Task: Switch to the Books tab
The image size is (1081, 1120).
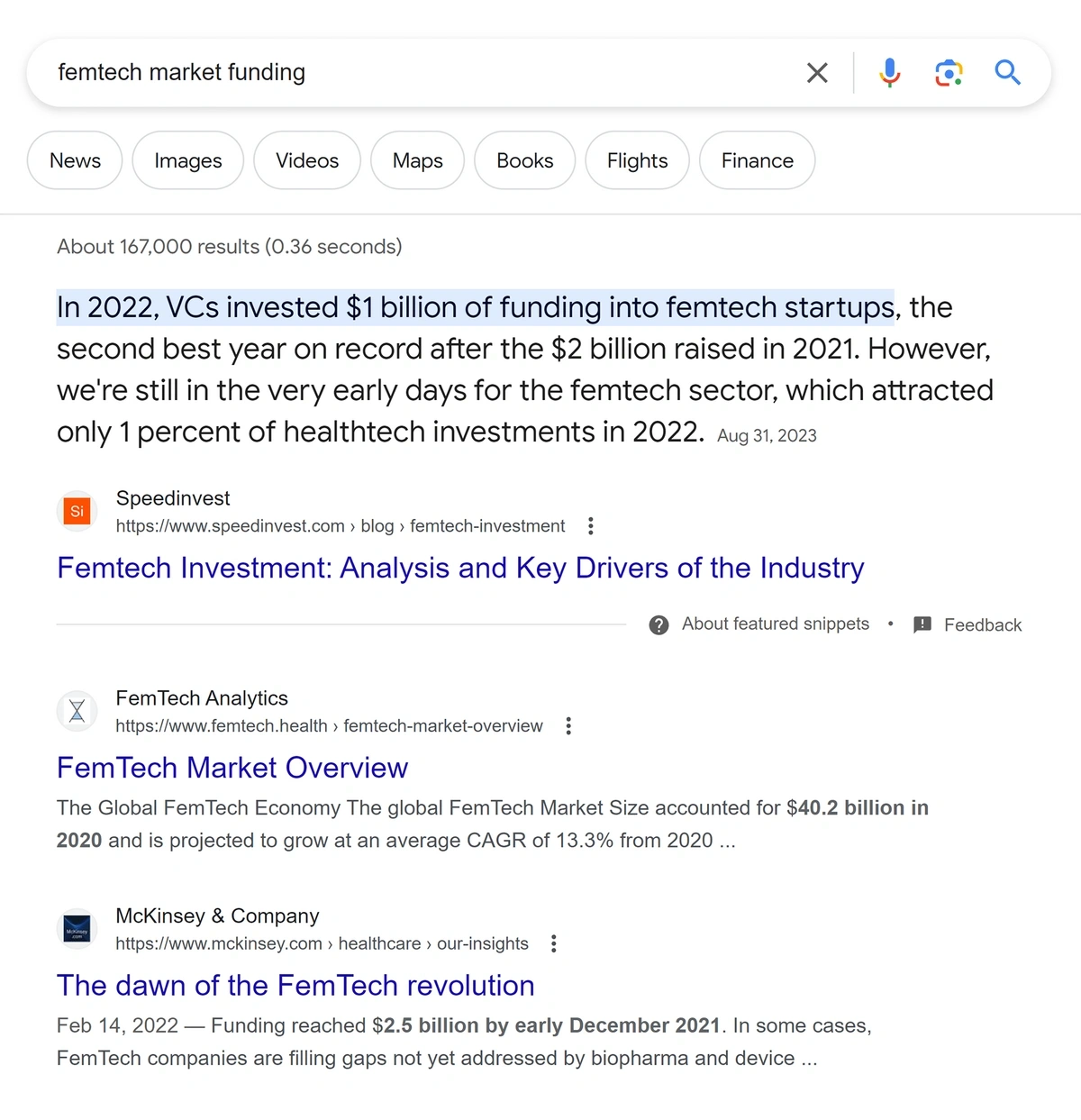Action: click(525, 160)
